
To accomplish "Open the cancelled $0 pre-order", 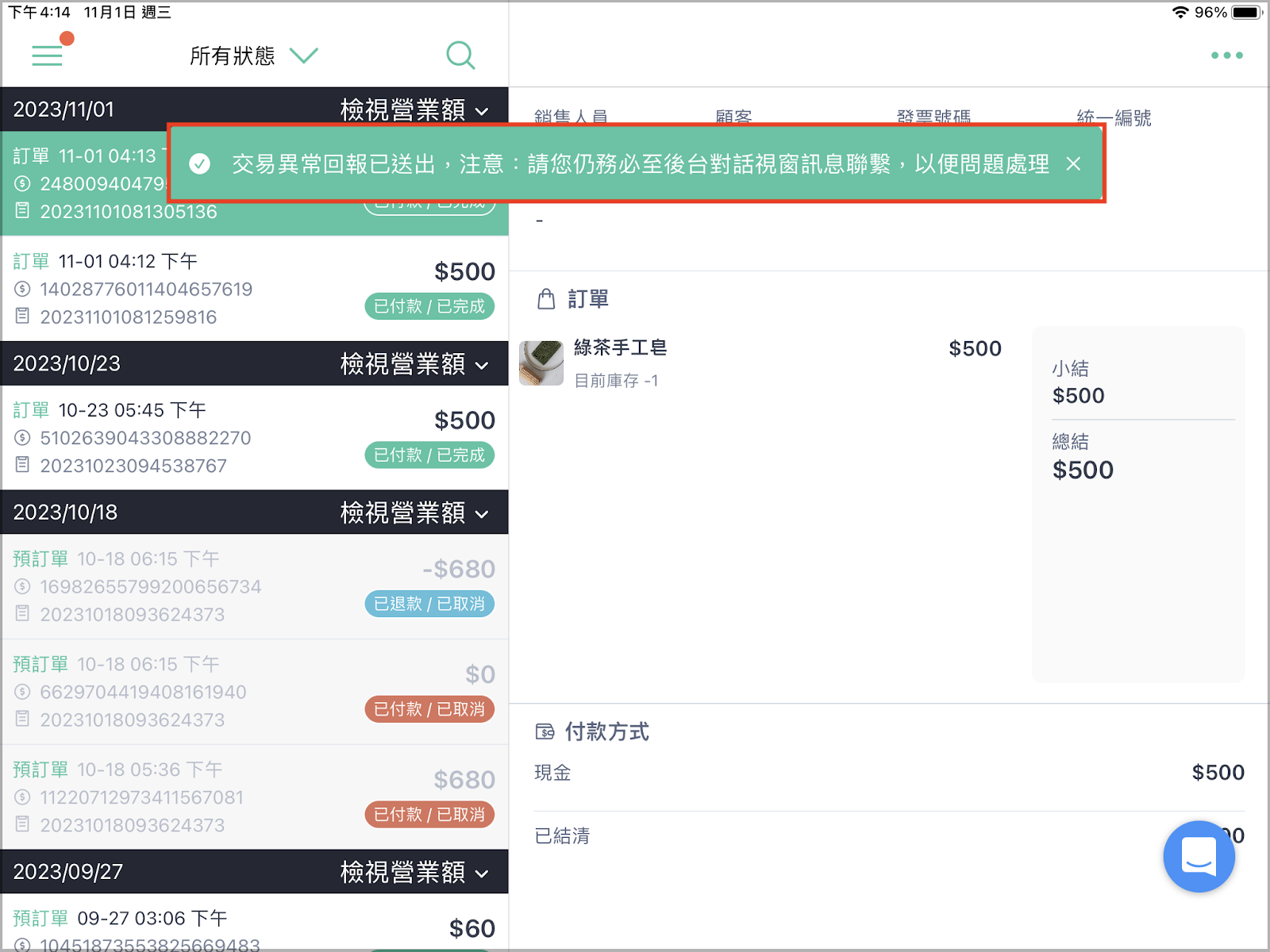I will pyautogui.click(x=255, y=692).
